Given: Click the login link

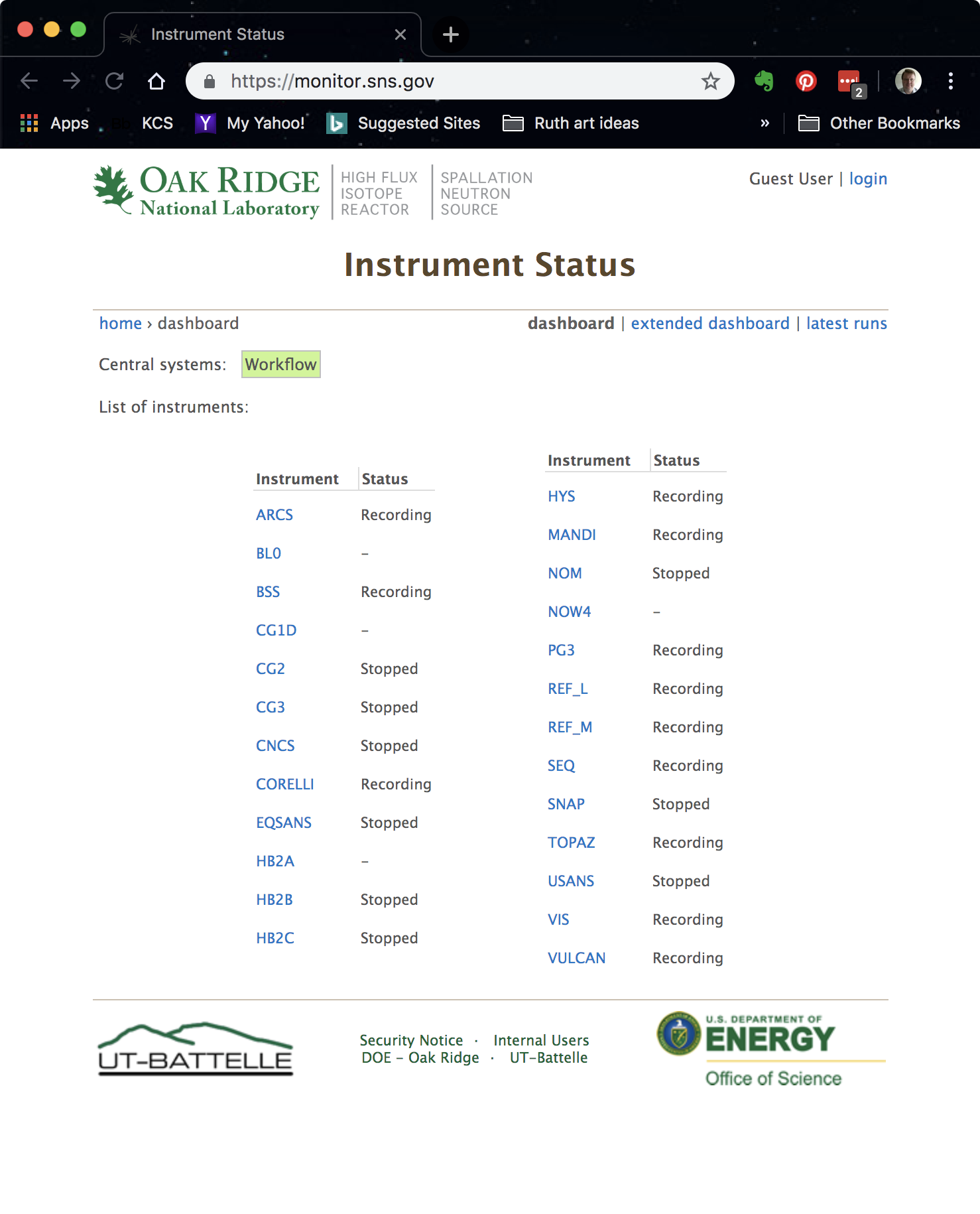Looking at the screenshot, I should point(867,179).
